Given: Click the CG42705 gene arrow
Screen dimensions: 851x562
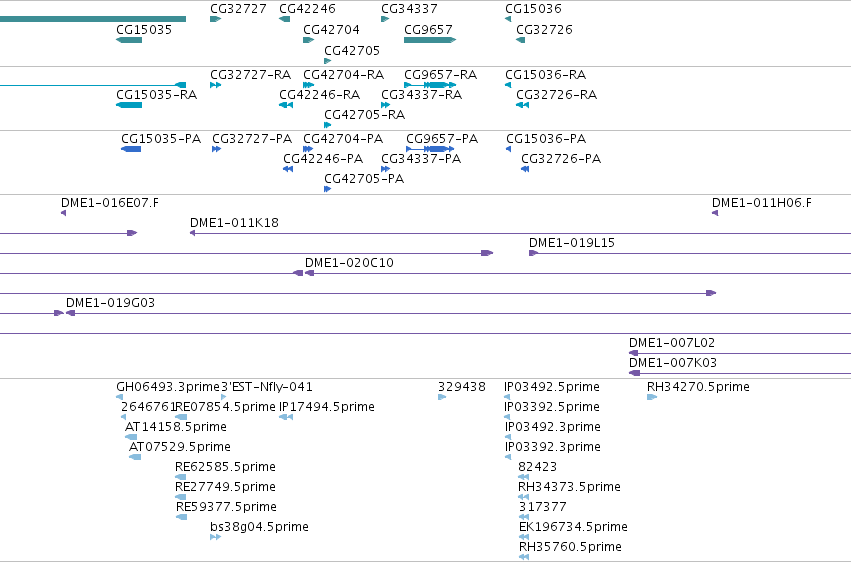Looking at the screenshot, I should pyautogui.click(x=327, y=61).
